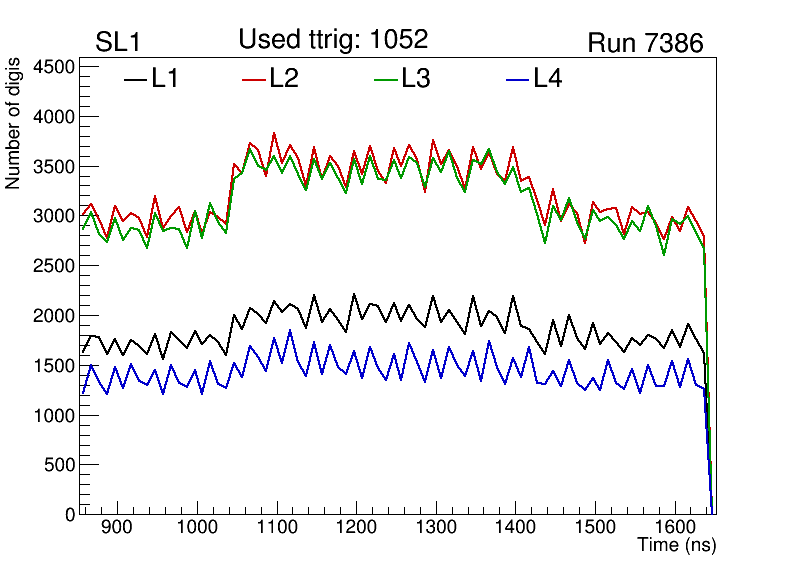
Task: Click the 'Used ttrig: 1052' plot title
Action: point(333,39)
